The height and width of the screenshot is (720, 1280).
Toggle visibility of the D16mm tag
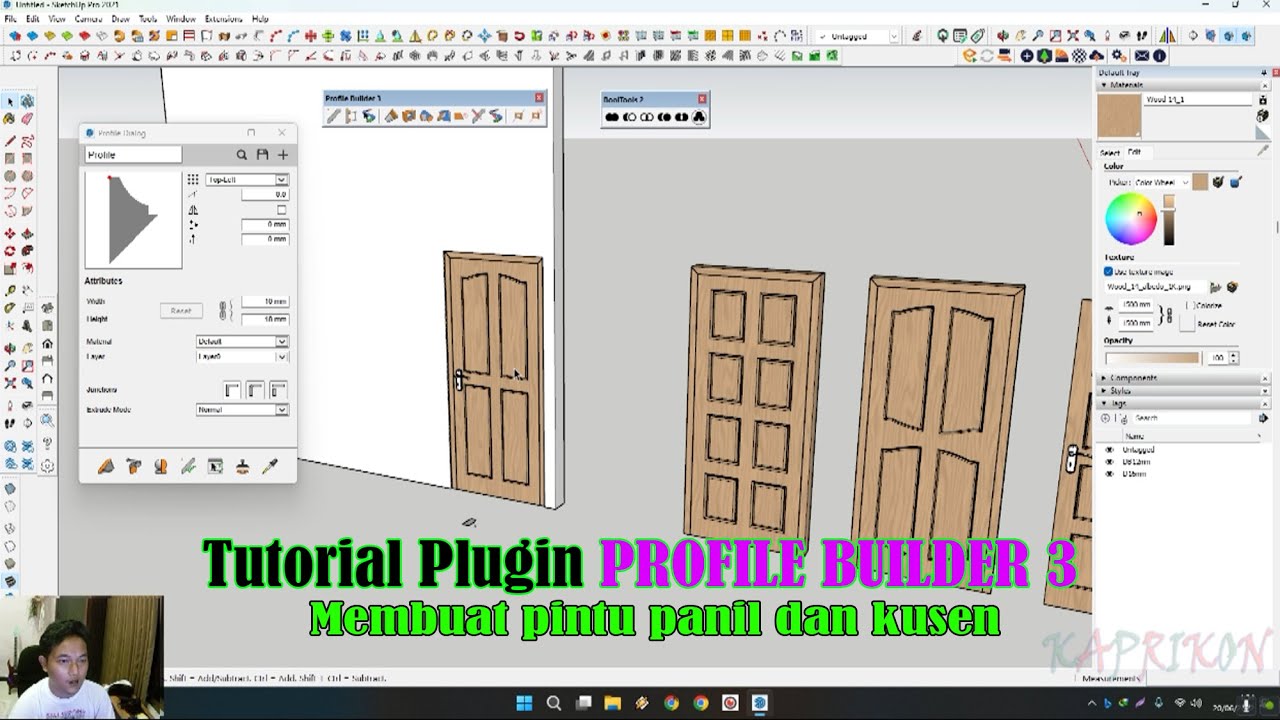[x=1109, y=474]
